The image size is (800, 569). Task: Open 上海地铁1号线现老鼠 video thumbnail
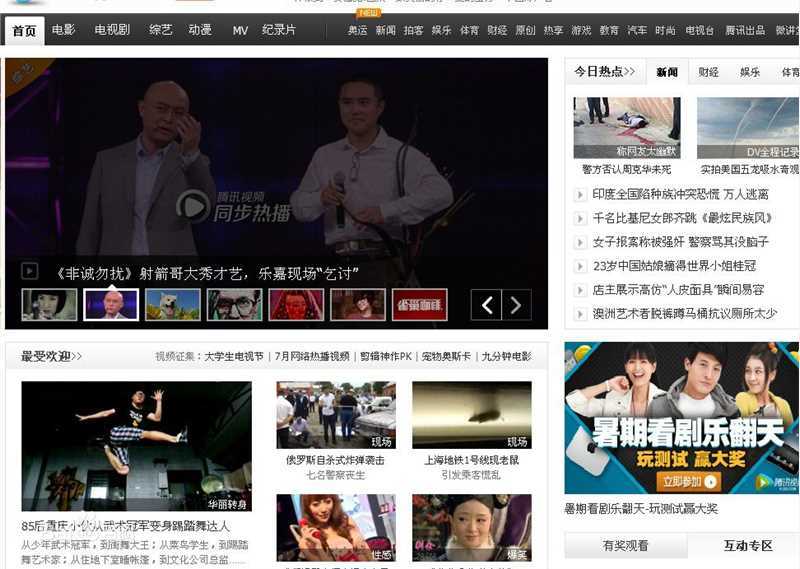click(x=472, y=415)
